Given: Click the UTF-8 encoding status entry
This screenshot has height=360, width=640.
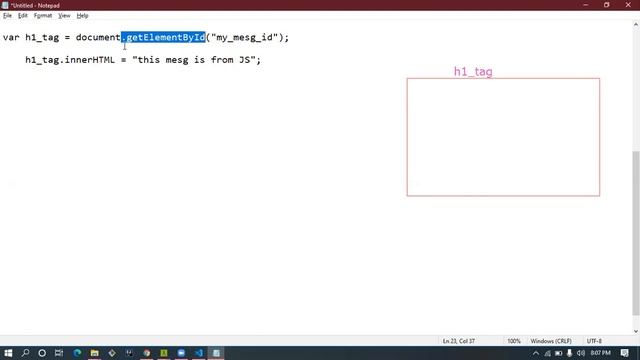Looking at the screenshot, I should point(594,341).
